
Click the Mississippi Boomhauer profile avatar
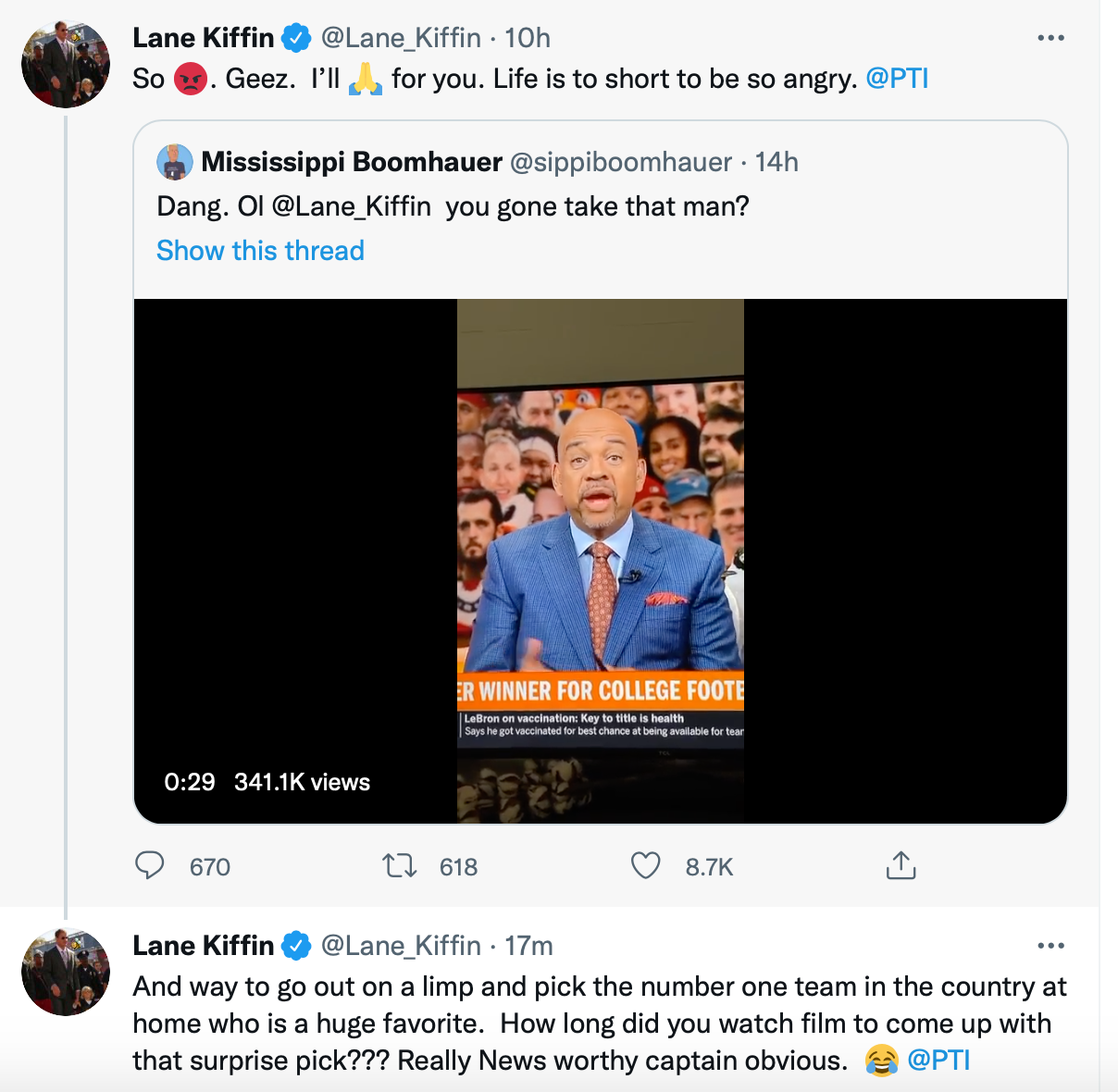coord(175,162)
